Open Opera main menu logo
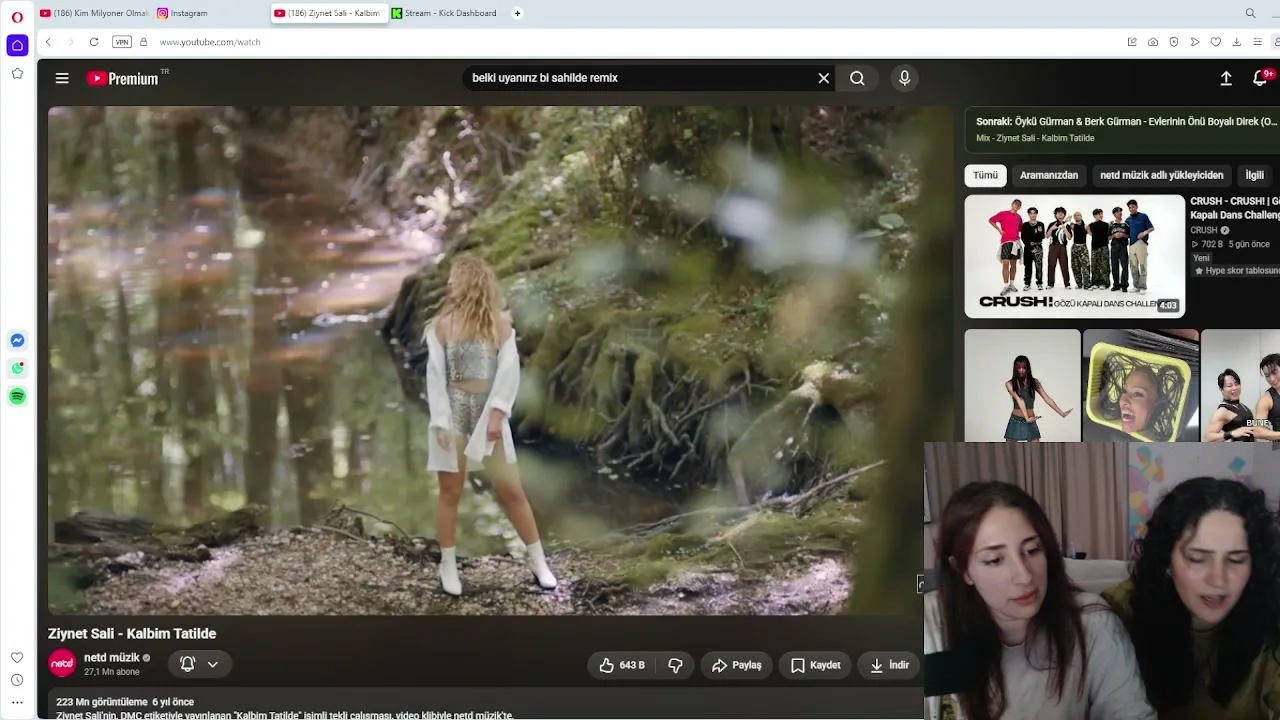Viewport: 1280px width, 720px height. click(x=17, y=17)
